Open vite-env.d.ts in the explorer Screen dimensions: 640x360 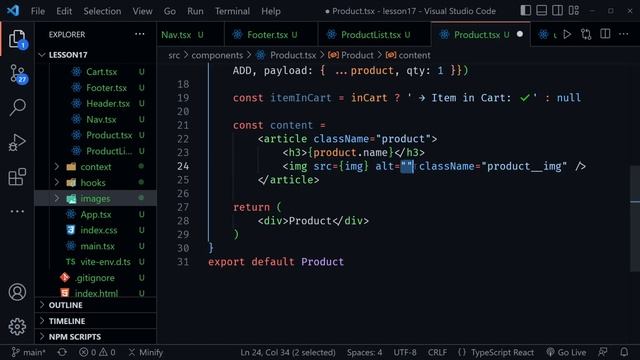click(96, 262)
